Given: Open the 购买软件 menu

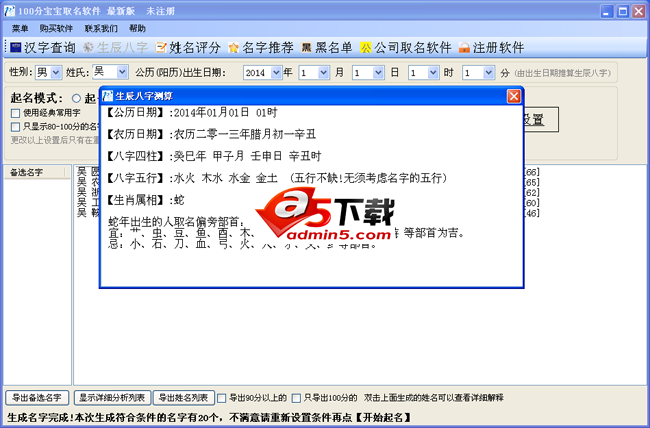Looking at the screenshot, I should coord(56,28).
